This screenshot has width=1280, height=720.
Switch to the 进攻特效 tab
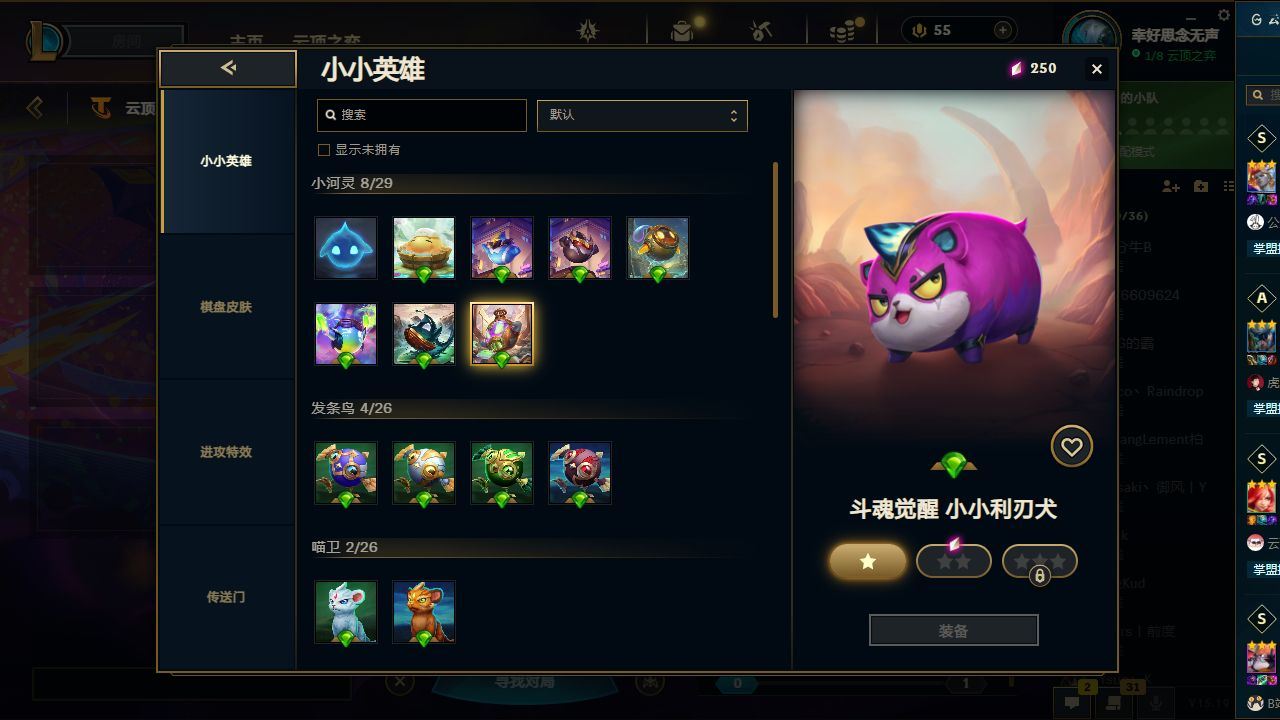point(226,452)
